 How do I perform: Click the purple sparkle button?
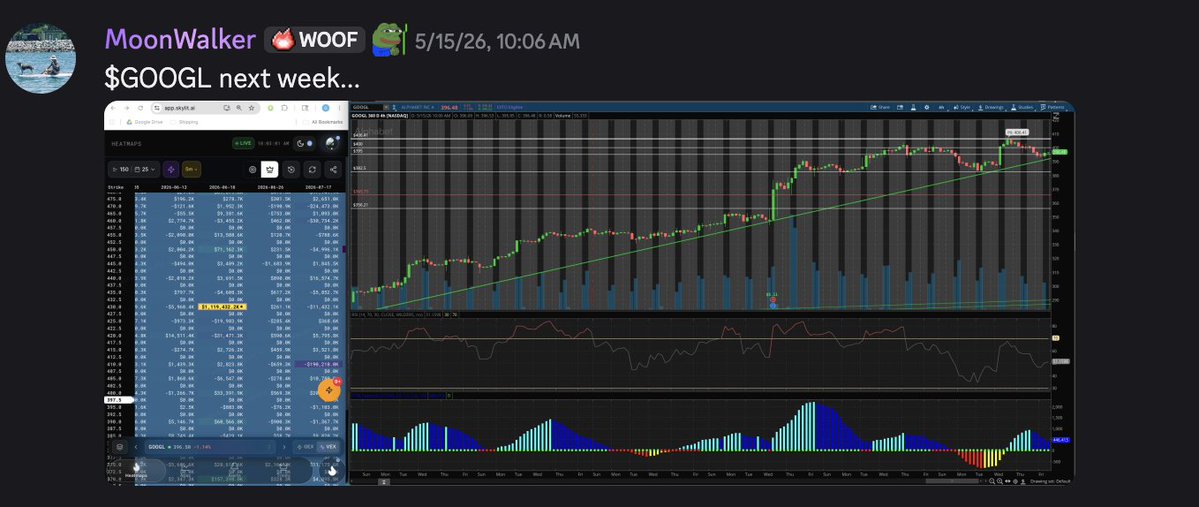(171, 170)
